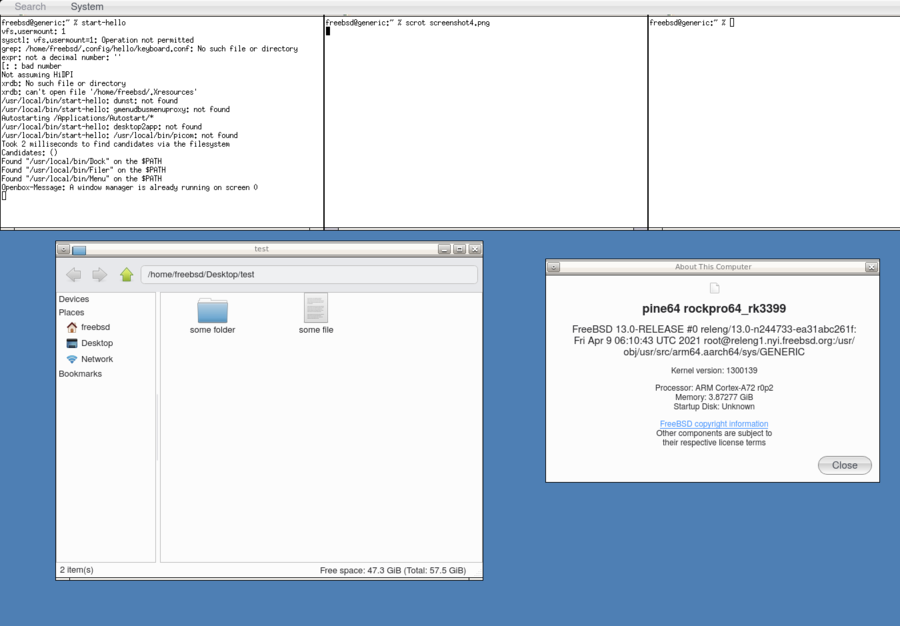The image size is (900, 626).
Task: Open About This Computer window menu button
Action: coord(554,267)
